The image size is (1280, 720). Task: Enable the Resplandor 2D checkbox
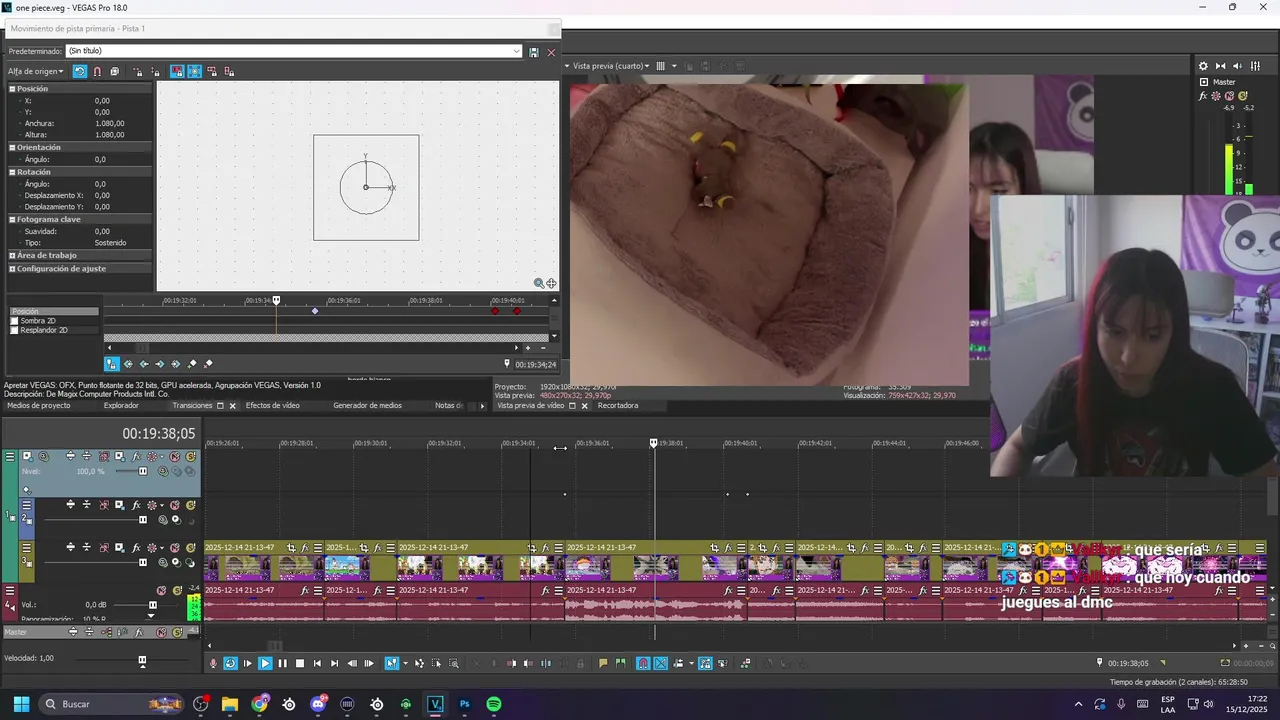[x=14, y=330]
